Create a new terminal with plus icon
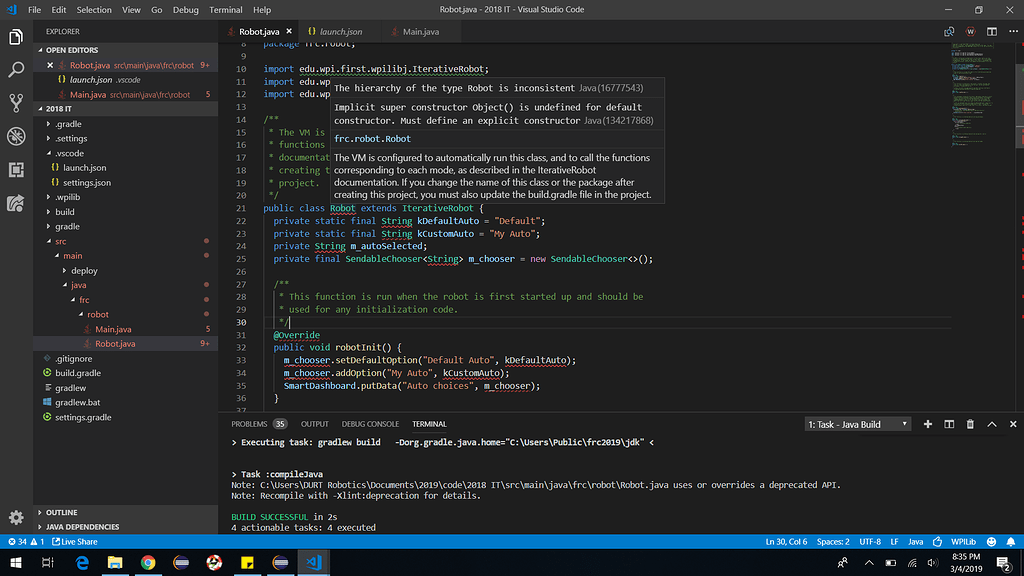 click(927, 424)
